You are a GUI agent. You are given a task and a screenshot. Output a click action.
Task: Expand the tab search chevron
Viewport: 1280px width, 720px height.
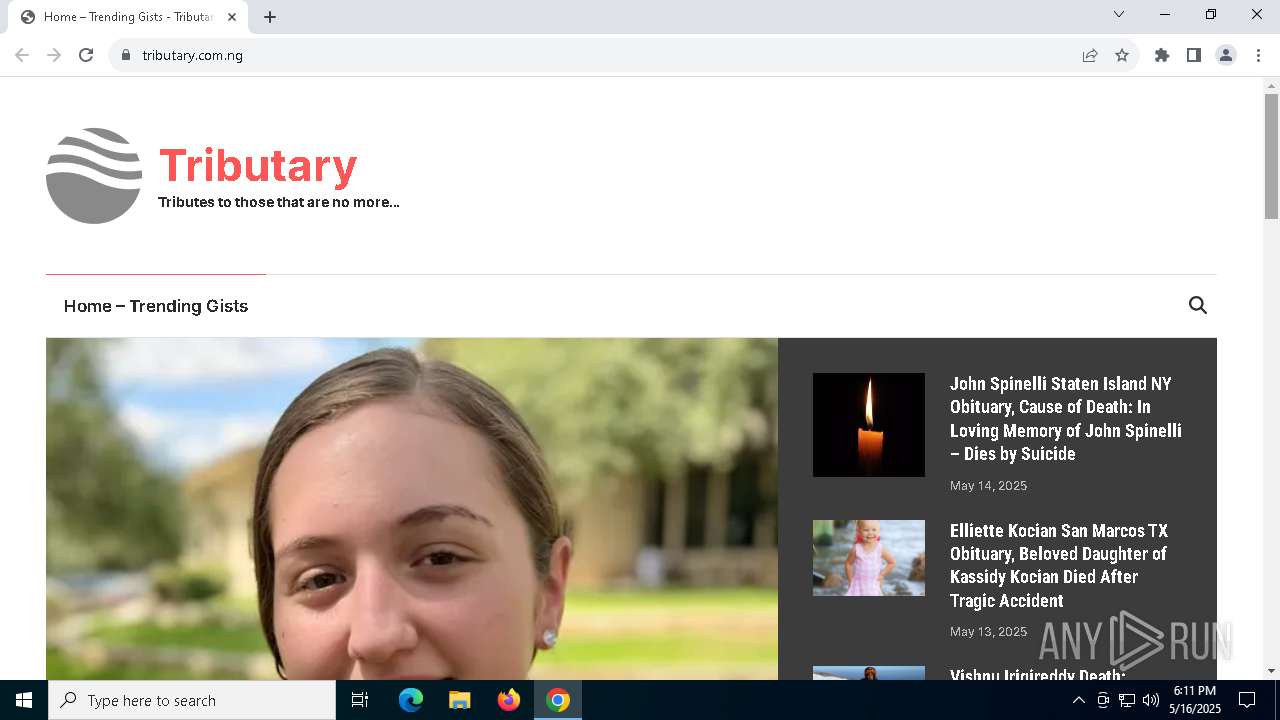coord(1119,14)
